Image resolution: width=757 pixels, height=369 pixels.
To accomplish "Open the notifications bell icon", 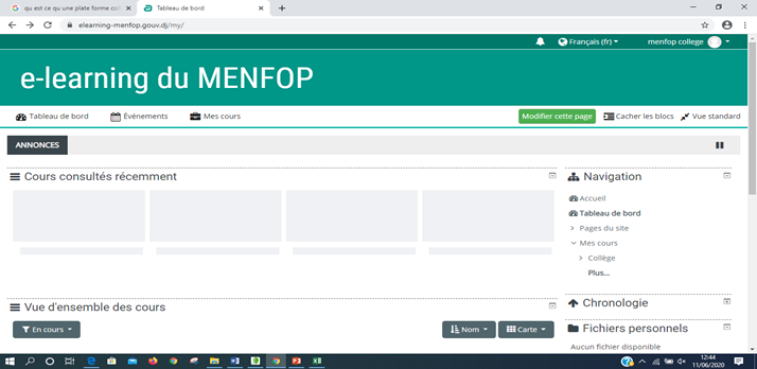I will point(540,42).
